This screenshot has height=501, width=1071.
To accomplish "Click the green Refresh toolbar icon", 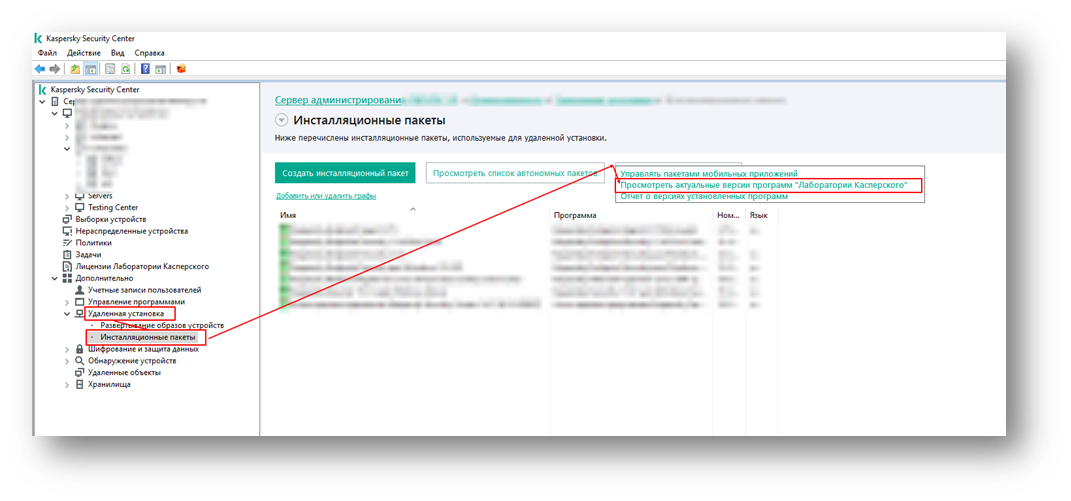I will 126,69.
